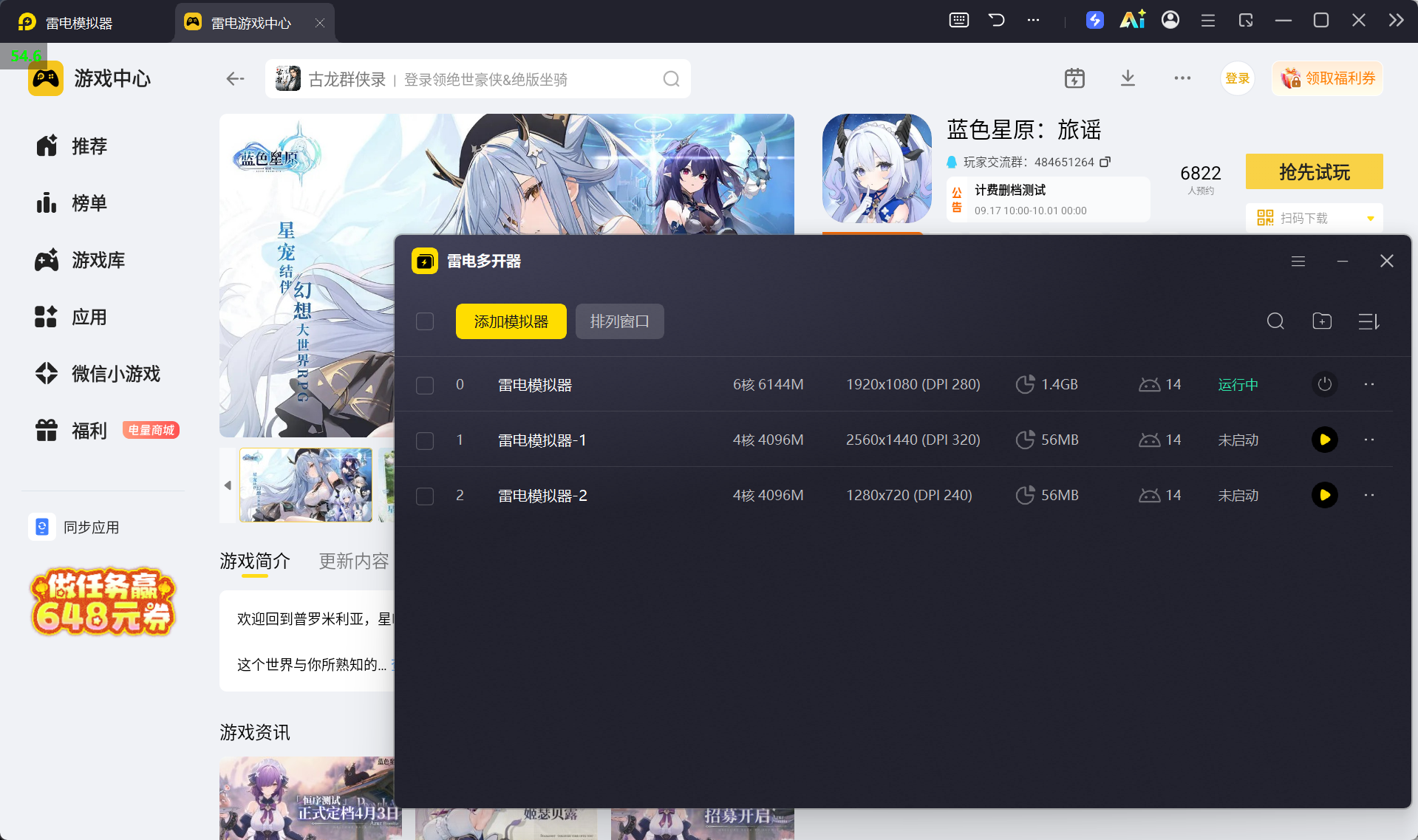The height and width of the screenshot is (840, 1418).
Task: Tick the checkbox for 雷电模拟器 row 0
Action: (425, 385)
